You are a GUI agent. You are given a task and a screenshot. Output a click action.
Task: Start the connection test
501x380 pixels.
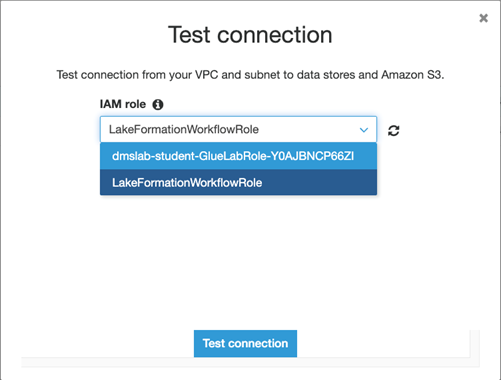245,343
